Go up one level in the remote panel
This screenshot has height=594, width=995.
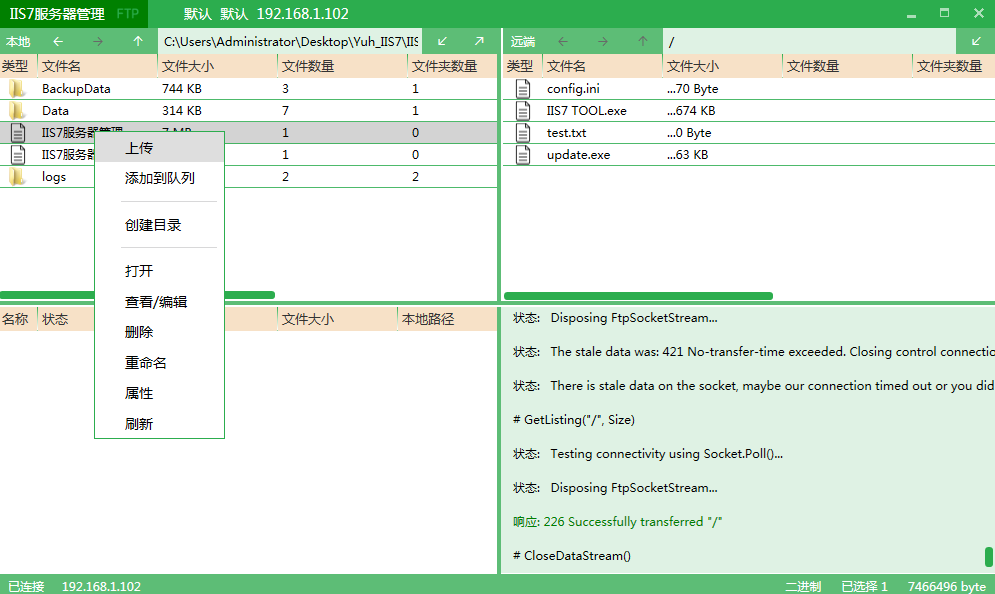(643, 42)
